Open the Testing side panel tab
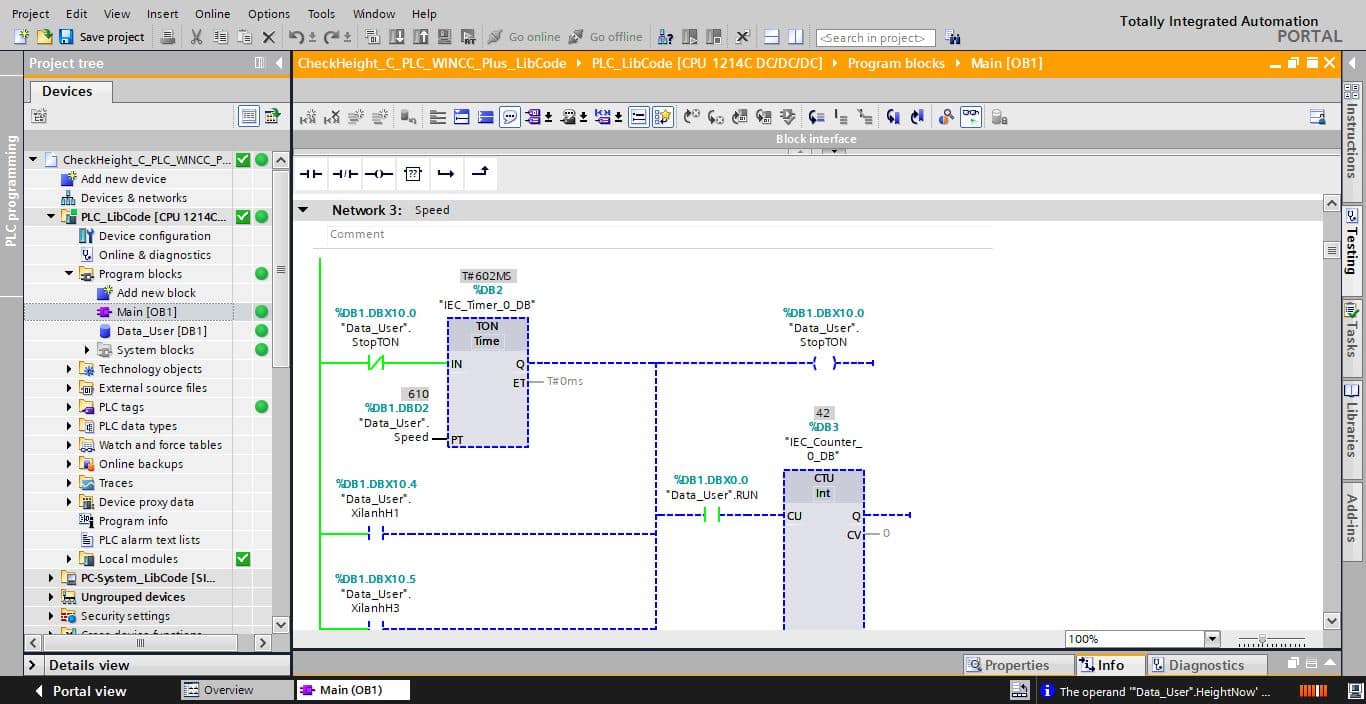Viewport: 1366px width, 704px height. (1352, 249)
